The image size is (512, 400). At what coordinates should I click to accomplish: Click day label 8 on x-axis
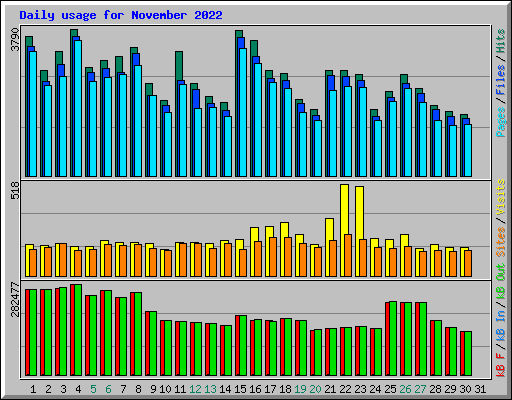coord(138,389)
